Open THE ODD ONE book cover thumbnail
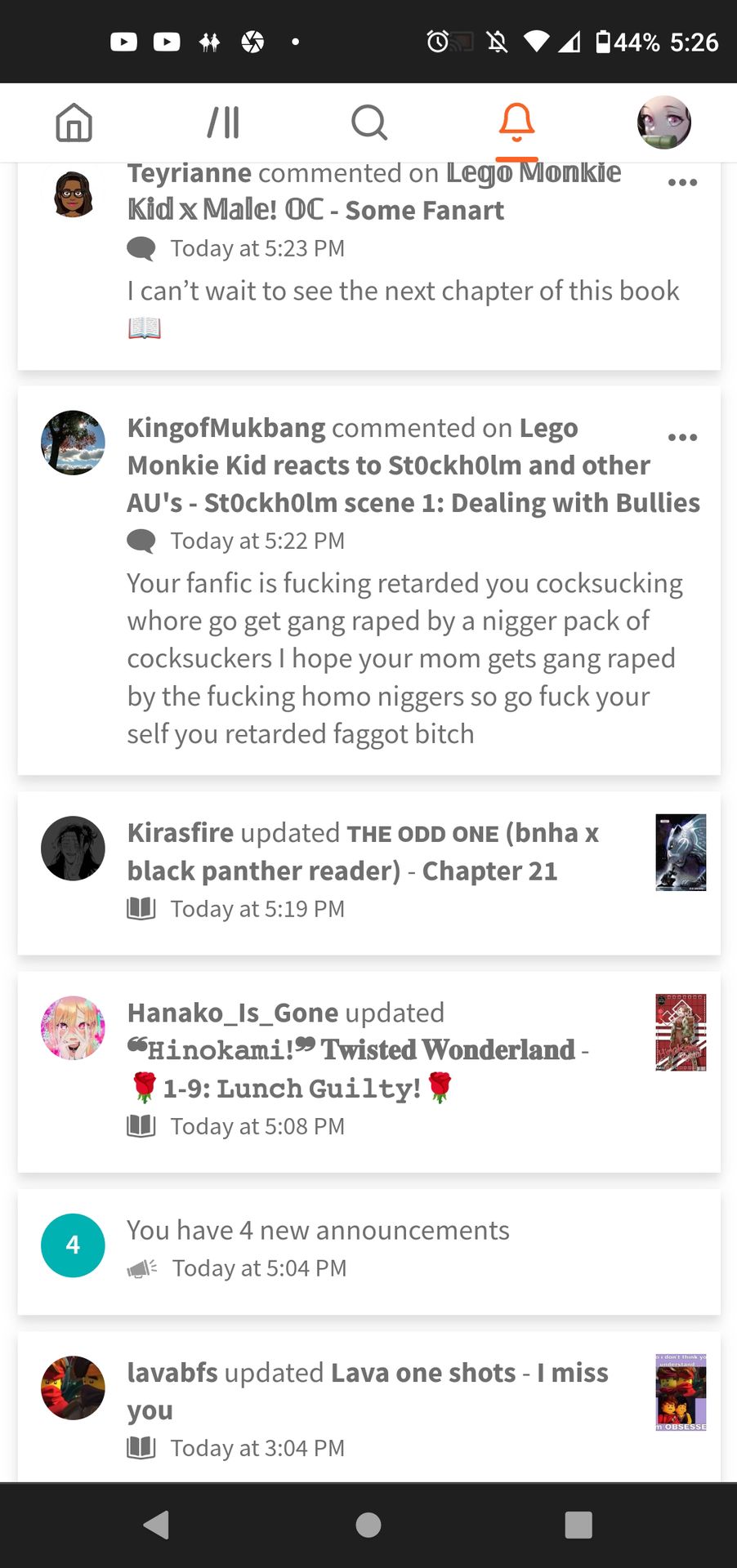The width and height of the screenshot is (737, 1568). pos(681,852)
